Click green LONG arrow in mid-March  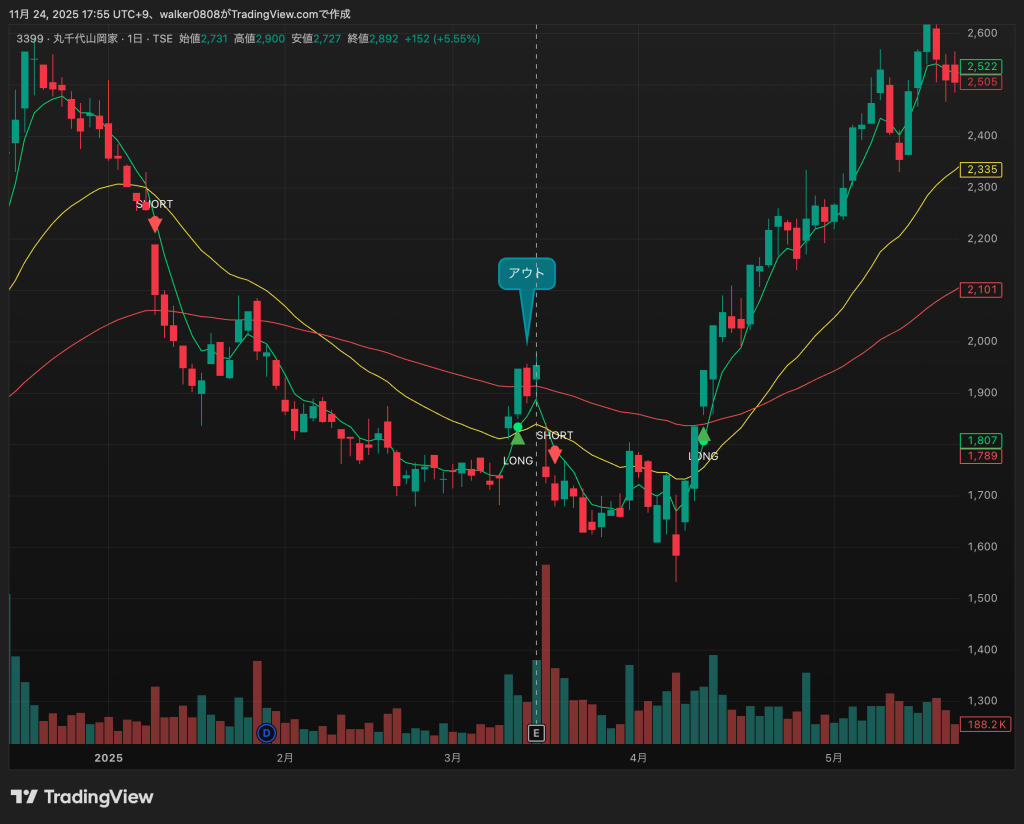pyautogui.click(x=518, y=437)
